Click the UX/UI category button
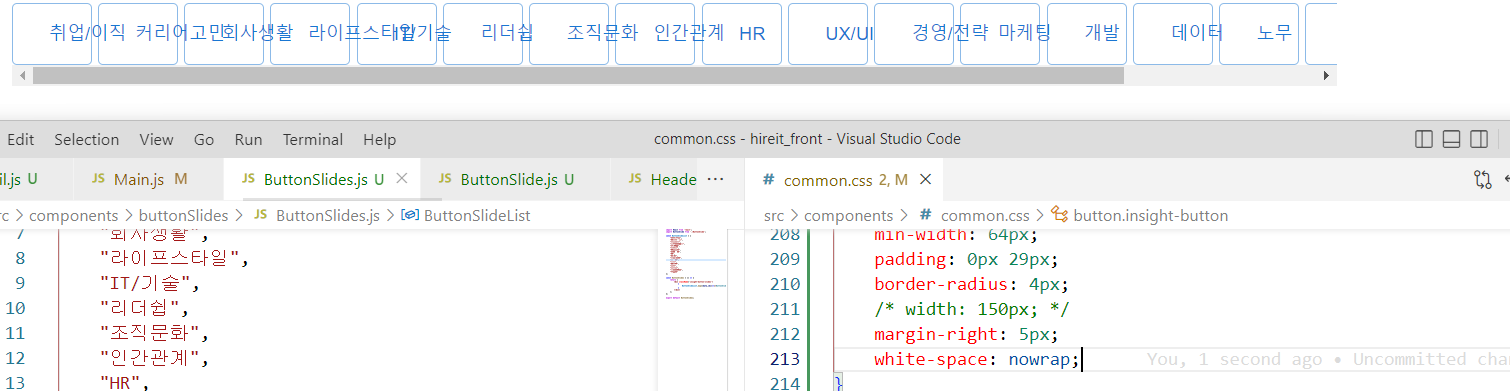Screen dimensions: 1510x391 [828, 33]
